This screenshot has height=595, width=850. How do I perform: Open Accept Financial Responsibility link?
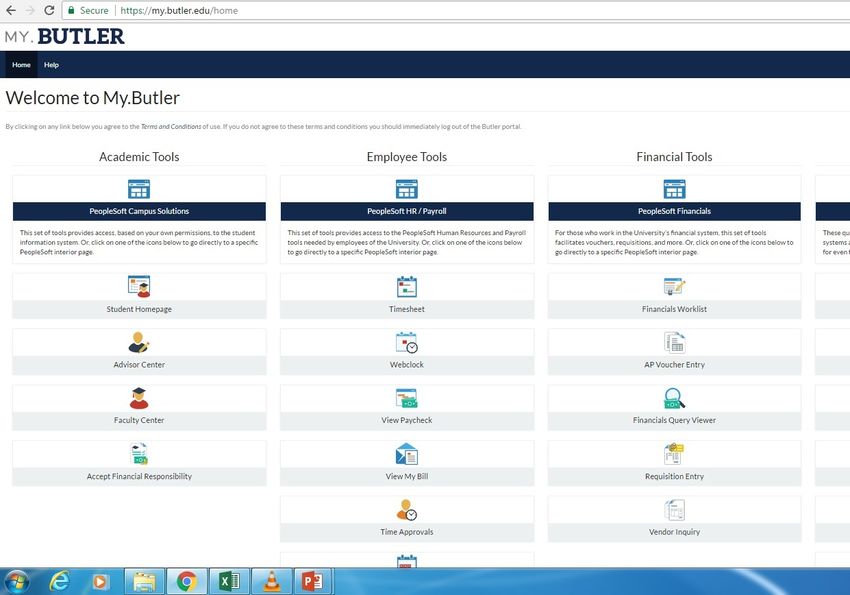139,476
